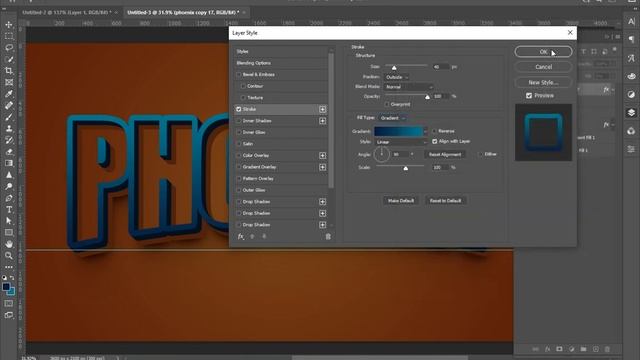The width and height of the screenshot is (640, 360).
Task: Add another Inner Shadow with plus icon
Action: pos(322,121)
